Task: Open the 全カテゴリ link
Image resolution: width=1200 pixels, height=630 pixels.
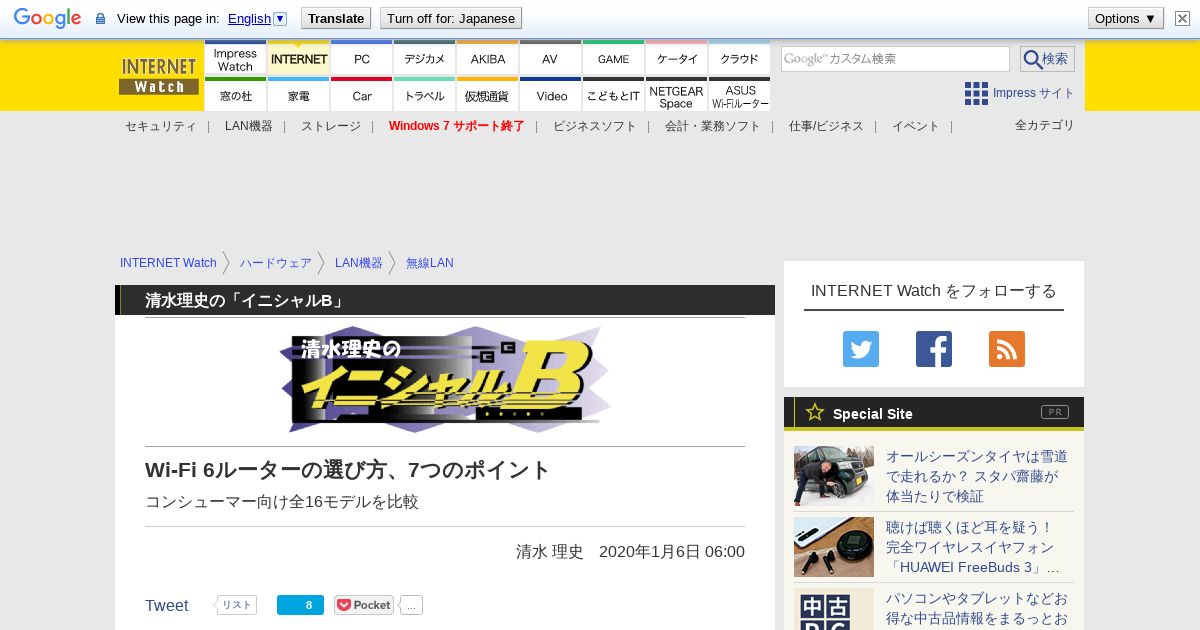Action: coord(1045,125)
